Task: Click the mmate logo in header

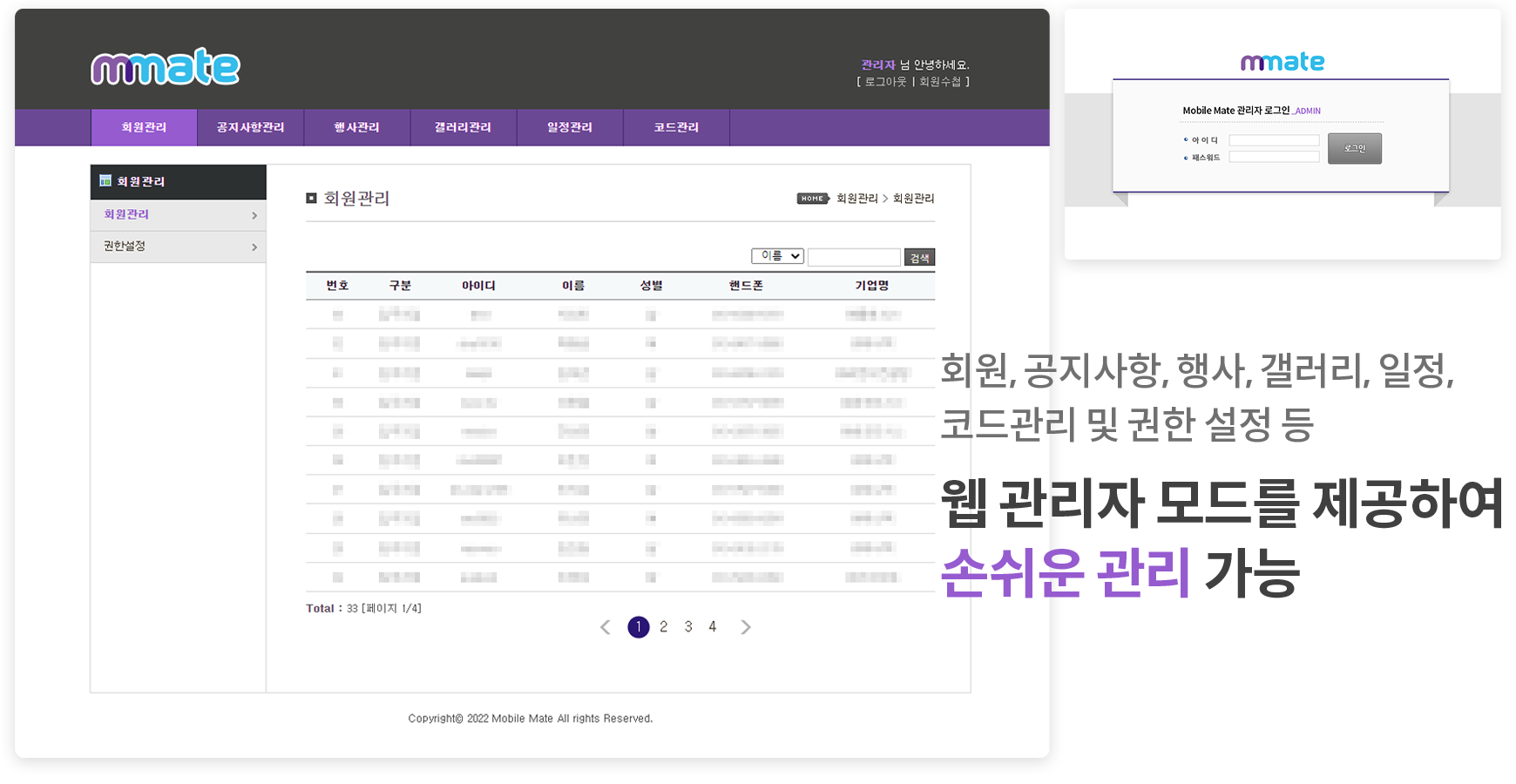Action: click(166, 67)
